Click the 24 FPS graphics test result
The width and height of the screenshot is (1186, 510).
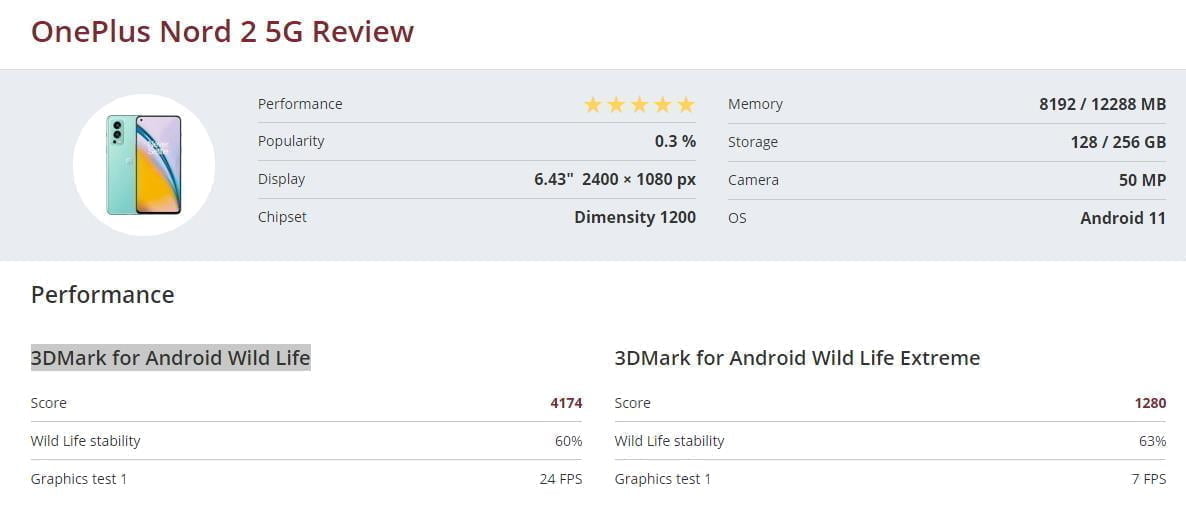coord(561,479)
